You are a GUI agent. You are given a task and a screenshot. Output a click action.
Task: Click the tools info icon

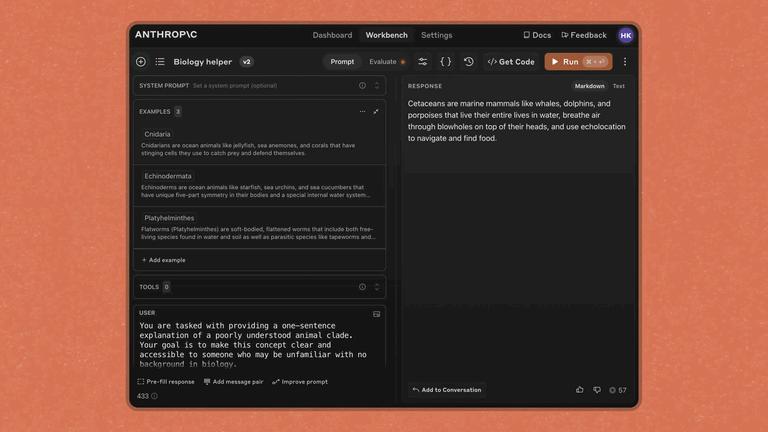[x=362, y=287]
